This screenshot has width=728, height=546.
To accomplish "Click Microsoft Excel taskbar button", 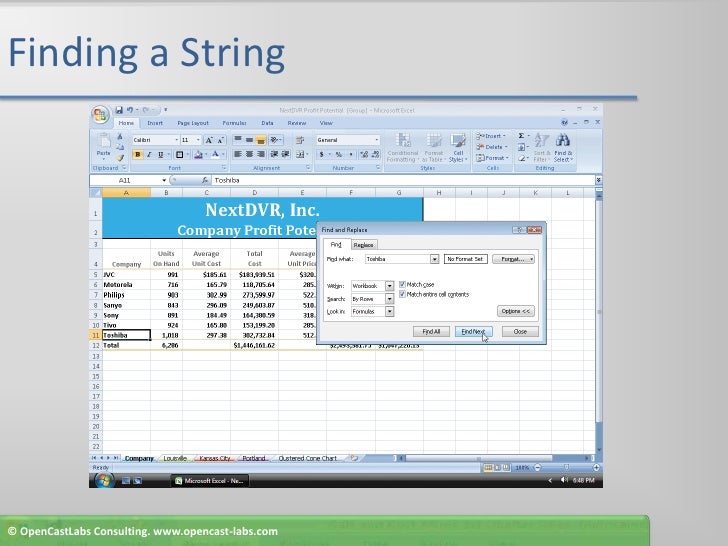I will coord(210,481).
